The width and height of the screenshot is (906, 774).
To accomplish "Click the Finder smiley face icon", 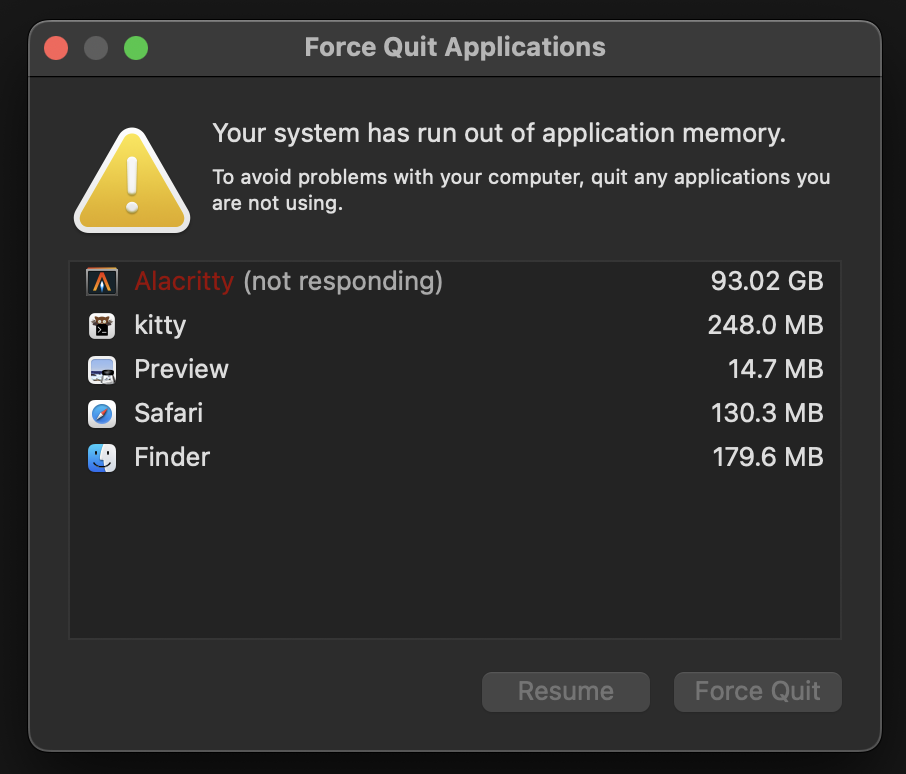I will tap(101, 457).
